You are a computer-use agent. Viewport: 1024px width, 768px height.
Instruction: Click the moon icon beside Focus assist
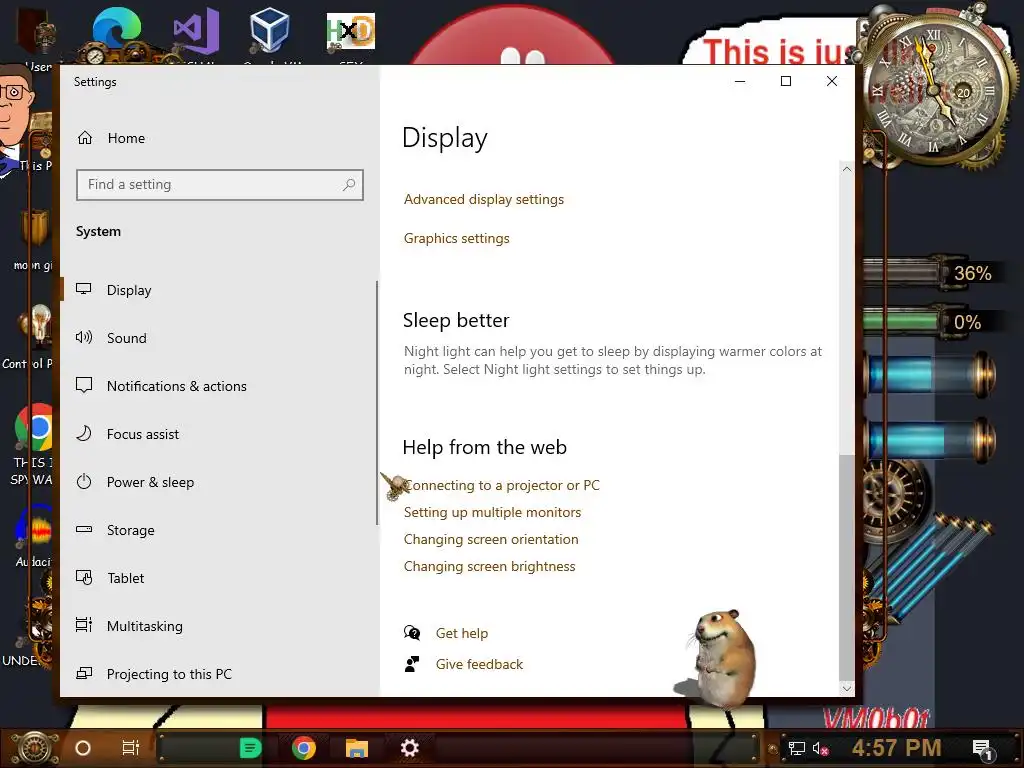click(84, 434)
